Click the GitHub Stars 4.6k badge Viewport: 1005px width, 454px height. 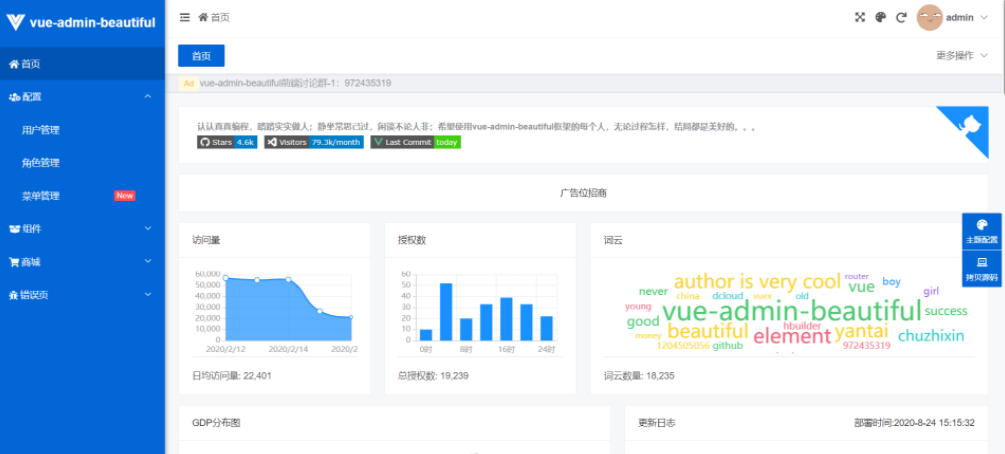pyautogui.click(x=227, y=142)
